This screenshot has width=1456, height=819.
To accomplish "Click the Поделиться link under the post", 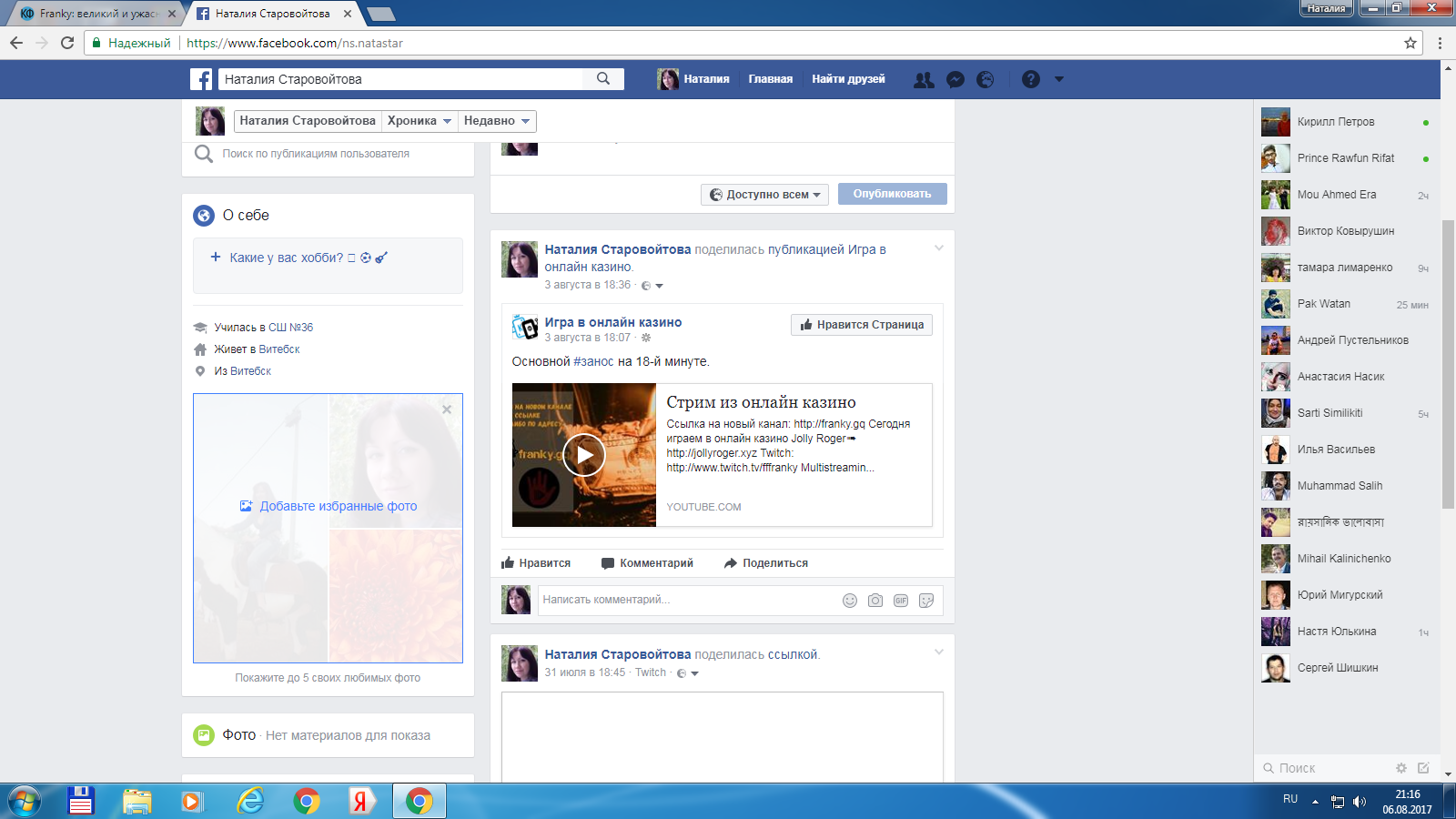I will point(765,563).
